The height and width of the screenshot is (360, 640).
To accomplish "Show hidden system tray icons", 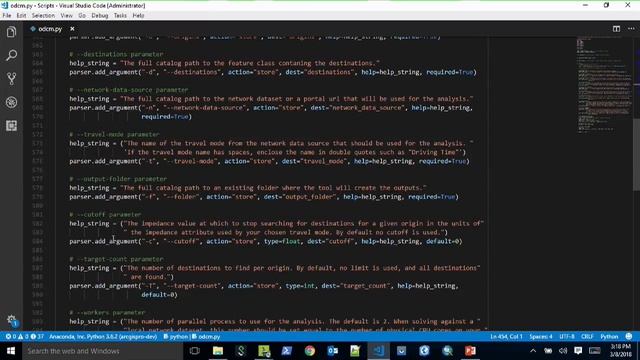I will 533,351.
